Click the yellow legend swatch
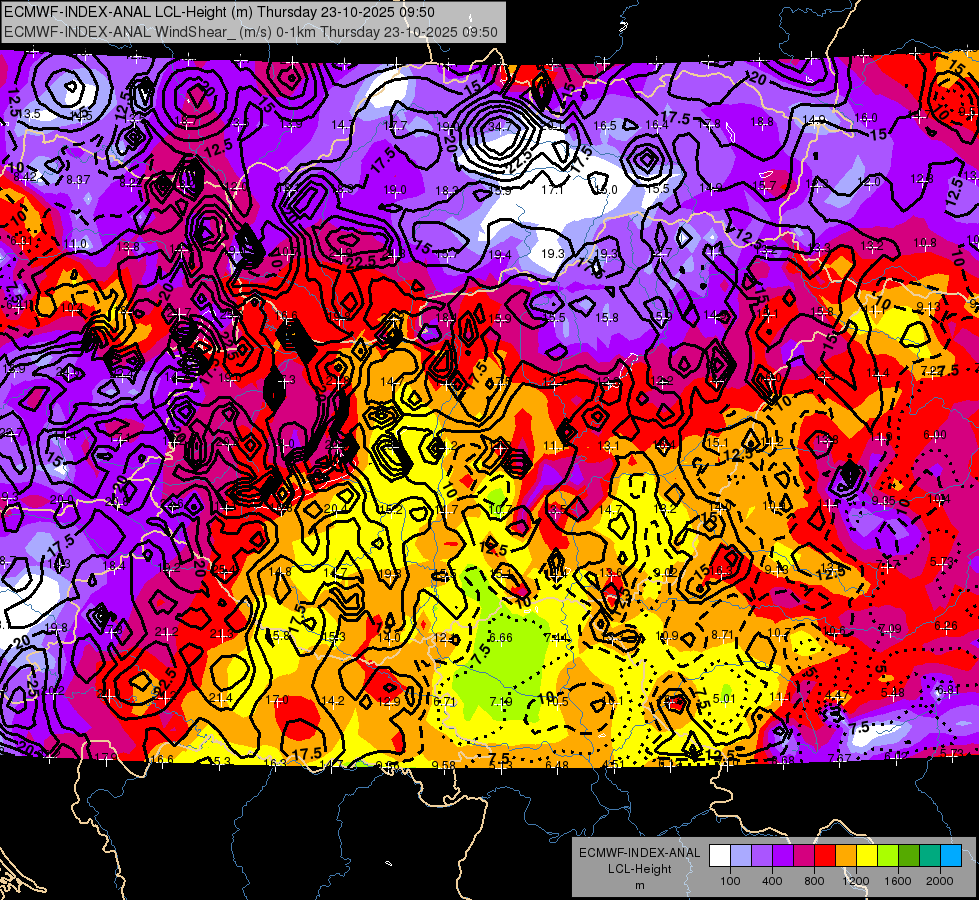Screen dimensions: 979x900 [867, 856]
